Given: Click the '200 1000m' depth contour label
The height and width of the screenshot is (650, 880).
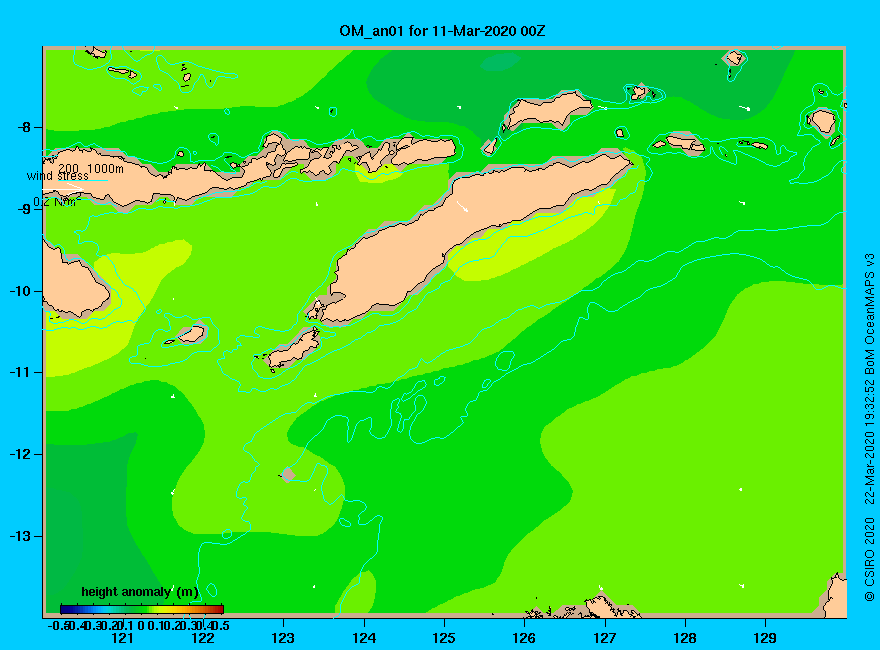Looking at the screenshot, I should pyautogui.click(x=91, y=168).
